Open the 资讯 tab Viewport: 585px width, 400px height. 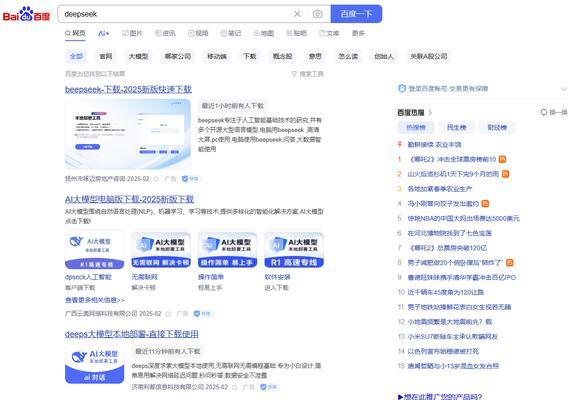pos(165,33)
